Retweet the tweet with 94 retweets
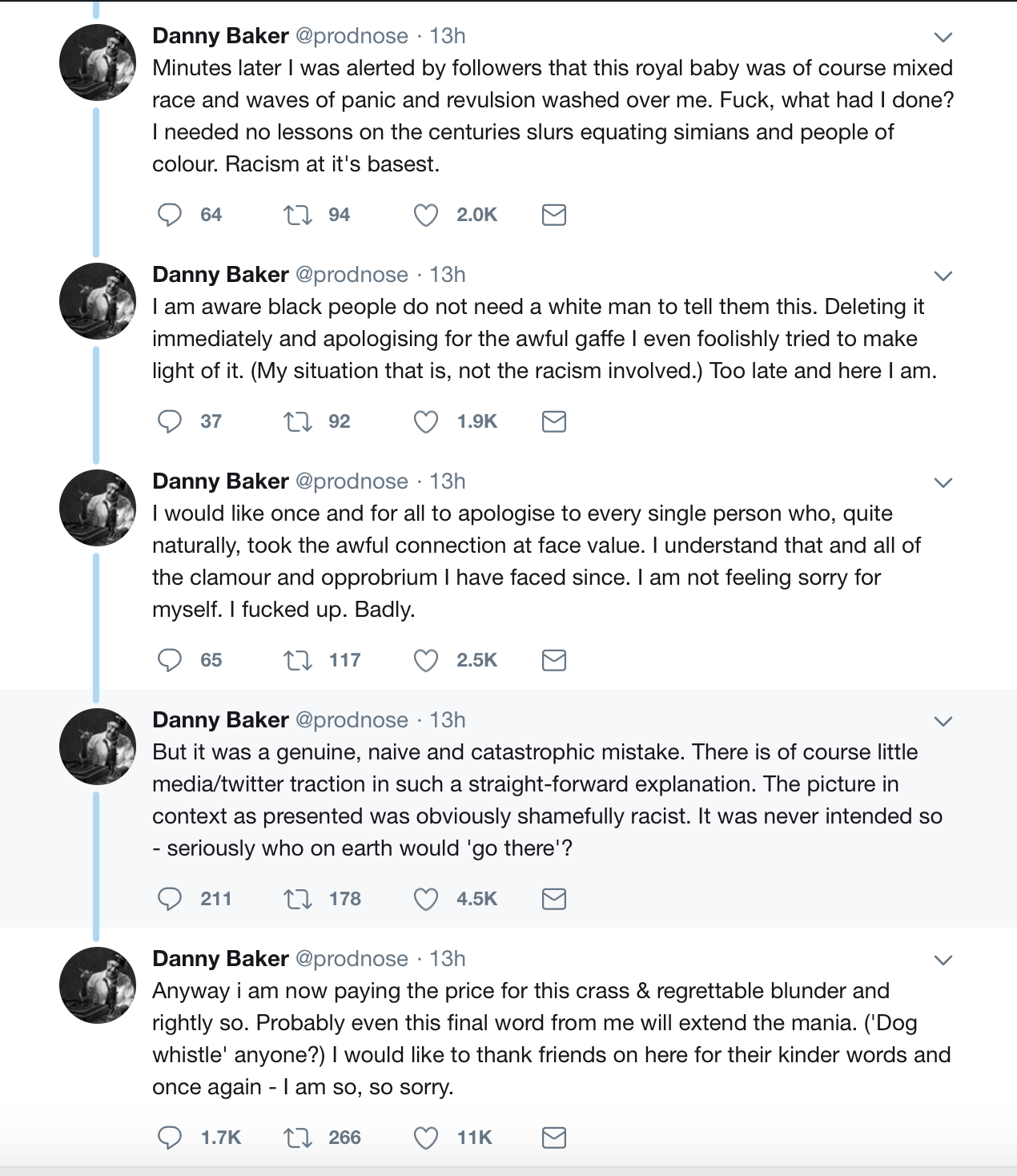 (298, 215)
